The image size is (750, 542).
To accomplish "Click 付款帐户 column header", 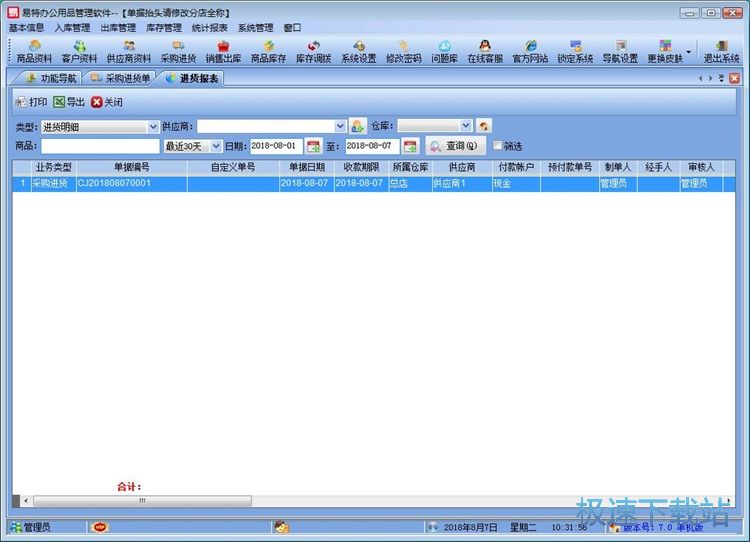I will (516, 167).
